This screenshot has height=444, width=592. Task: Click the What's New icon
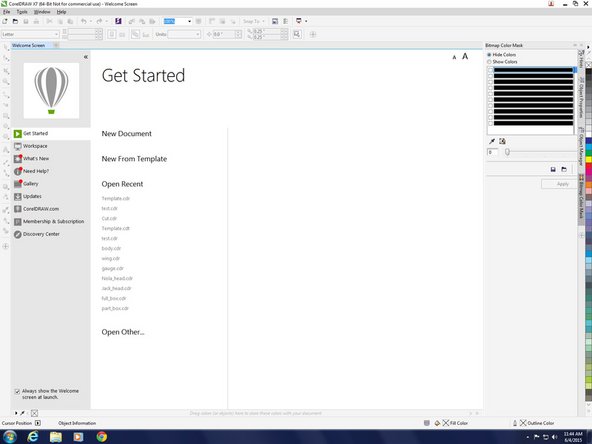[17, 159]
